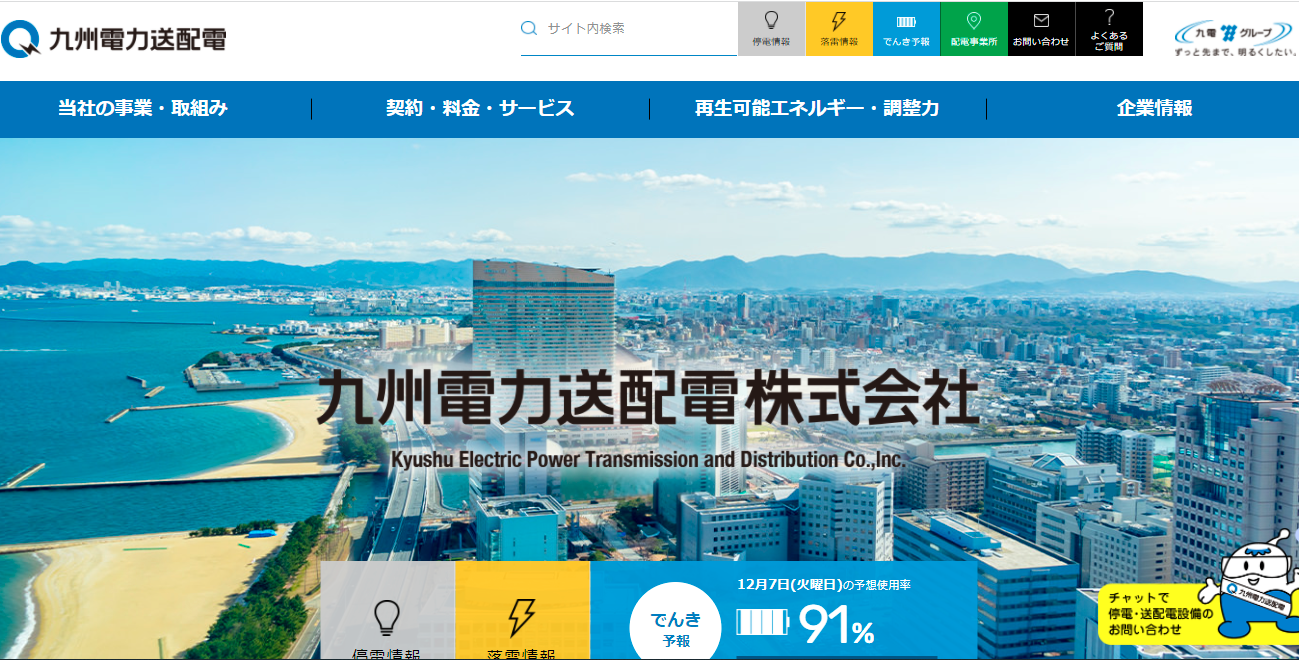Click the Kyushu Electric Power Transmission and Distribution text
This screenshot has width=1299, height=660.
tap(648, 459)
